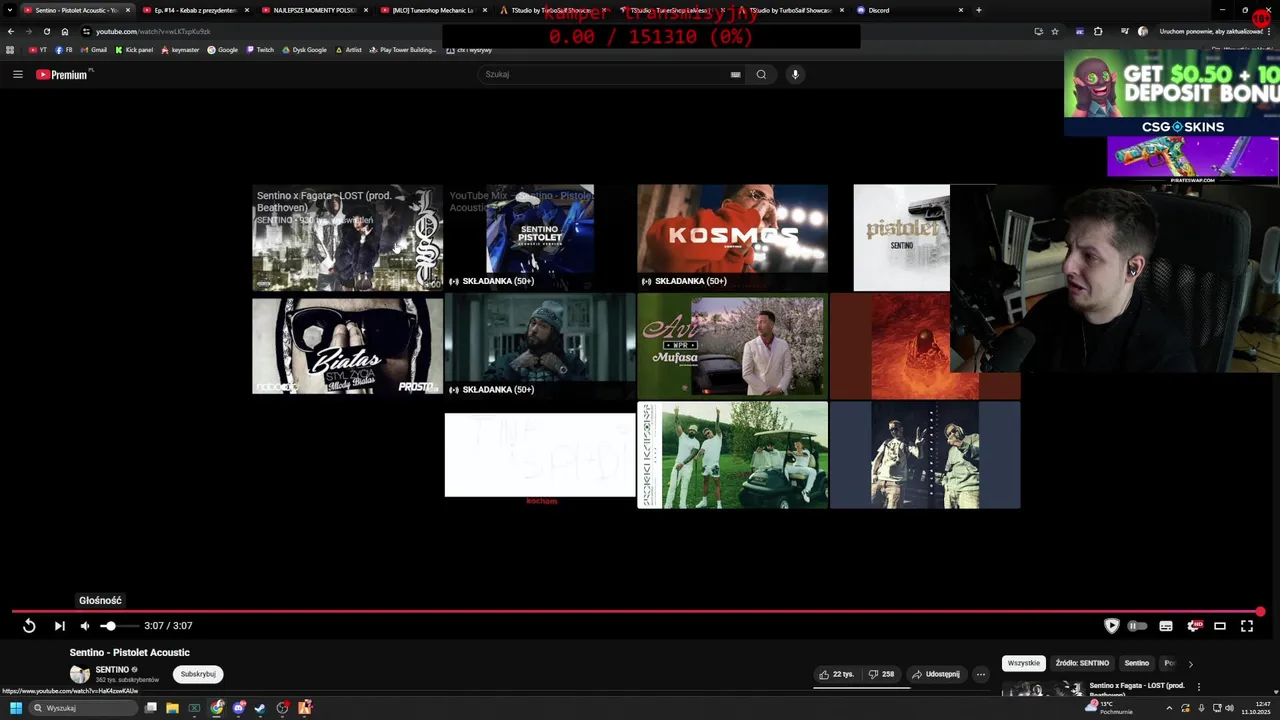Switch to theater mode view
Image resolution: width=1280 pixels, height=720 pixels.
pyautogui.click(x=1220, y=626)
